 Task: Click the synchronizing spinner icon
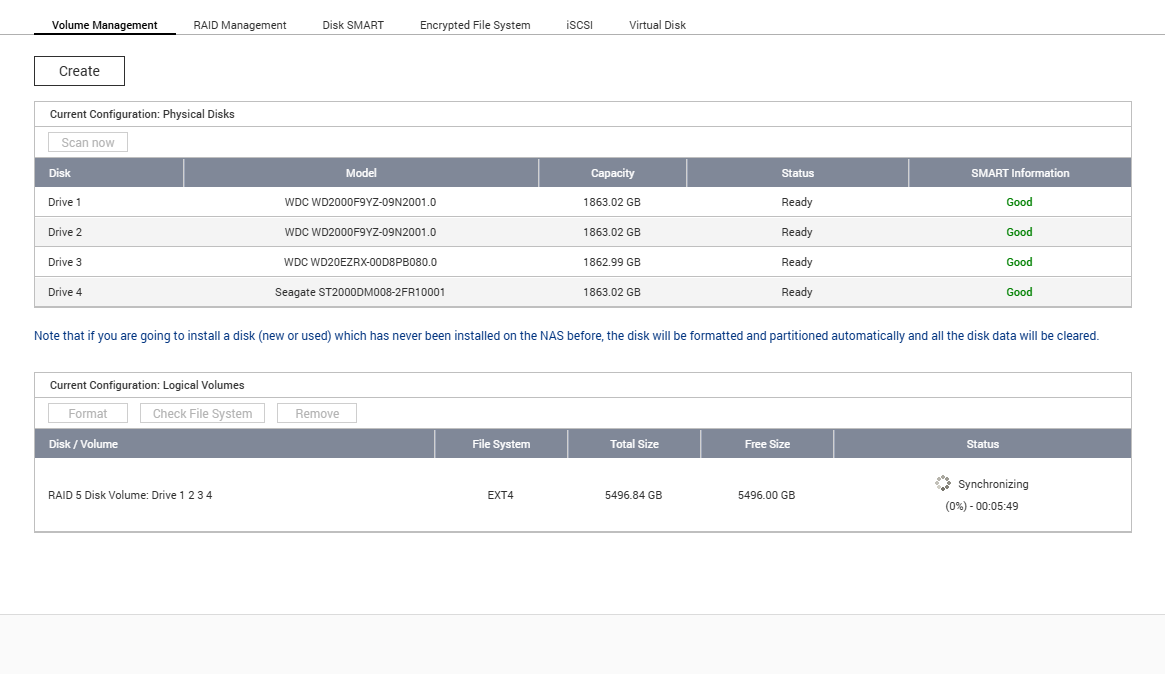[x=943, y=483]
